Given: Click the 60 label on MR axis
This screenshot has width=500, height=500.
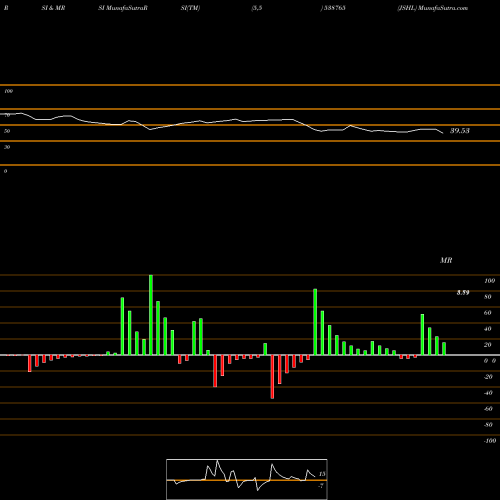Looking at the screenshot, I should coord(488,313).
